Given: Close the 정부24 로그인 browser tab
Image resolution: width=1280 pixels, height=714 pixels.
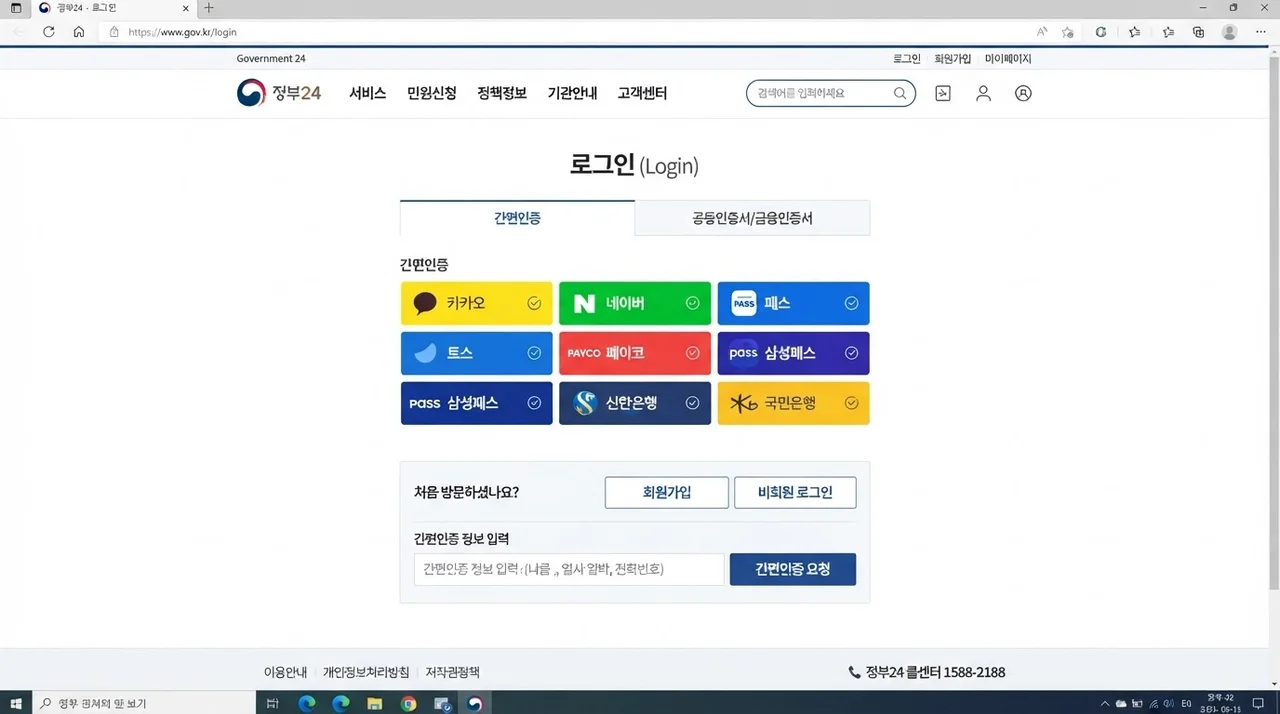Looking at the screenshot, I should 185,8.
